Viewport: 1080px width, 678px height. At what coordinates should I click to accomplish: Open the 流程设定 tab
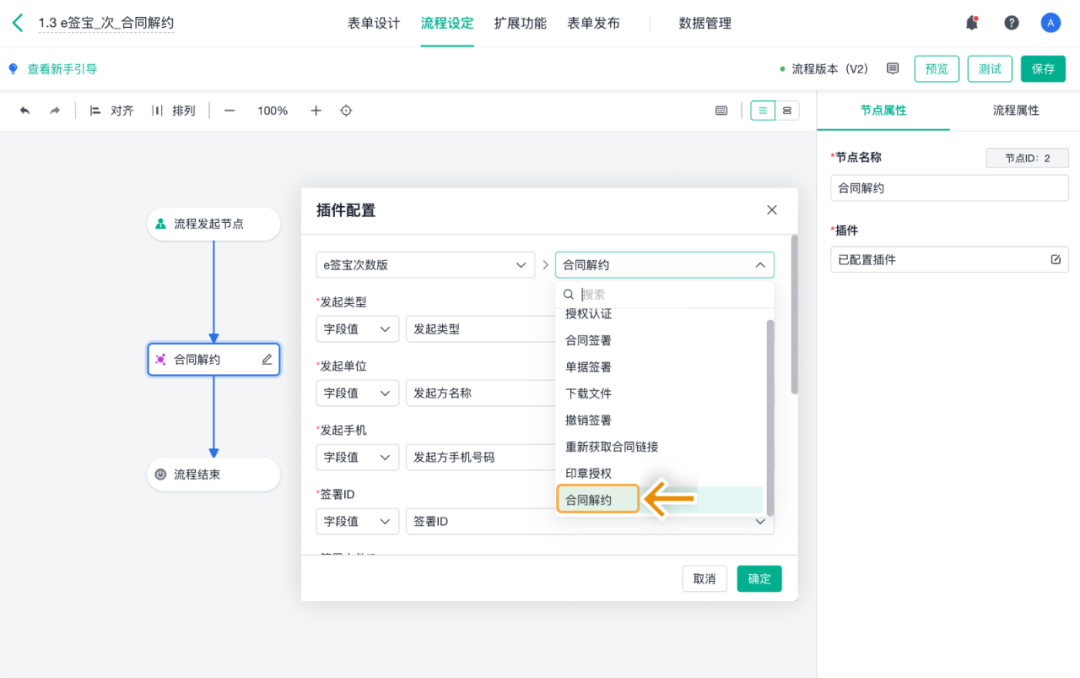point(447,23)
